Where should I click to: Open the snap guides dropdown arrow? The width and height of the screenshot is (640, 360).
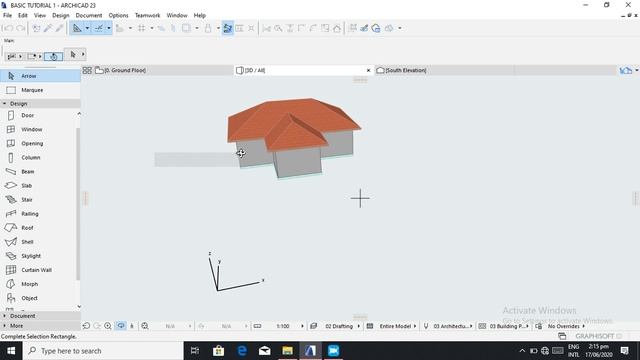coord(109,28)
